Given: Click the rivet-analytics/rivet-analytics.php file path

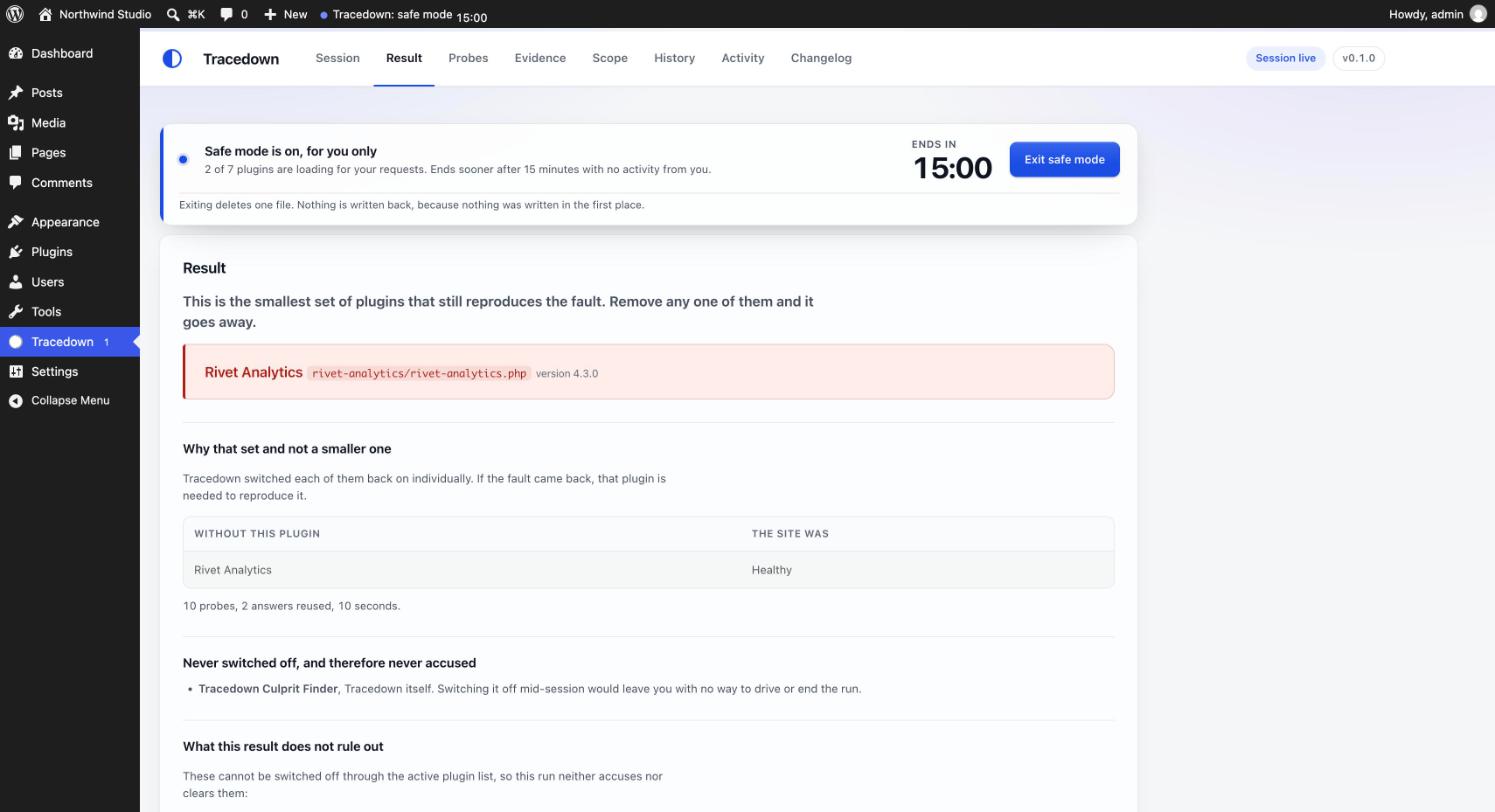Looking at the screenshot, I should coord(419,373).
